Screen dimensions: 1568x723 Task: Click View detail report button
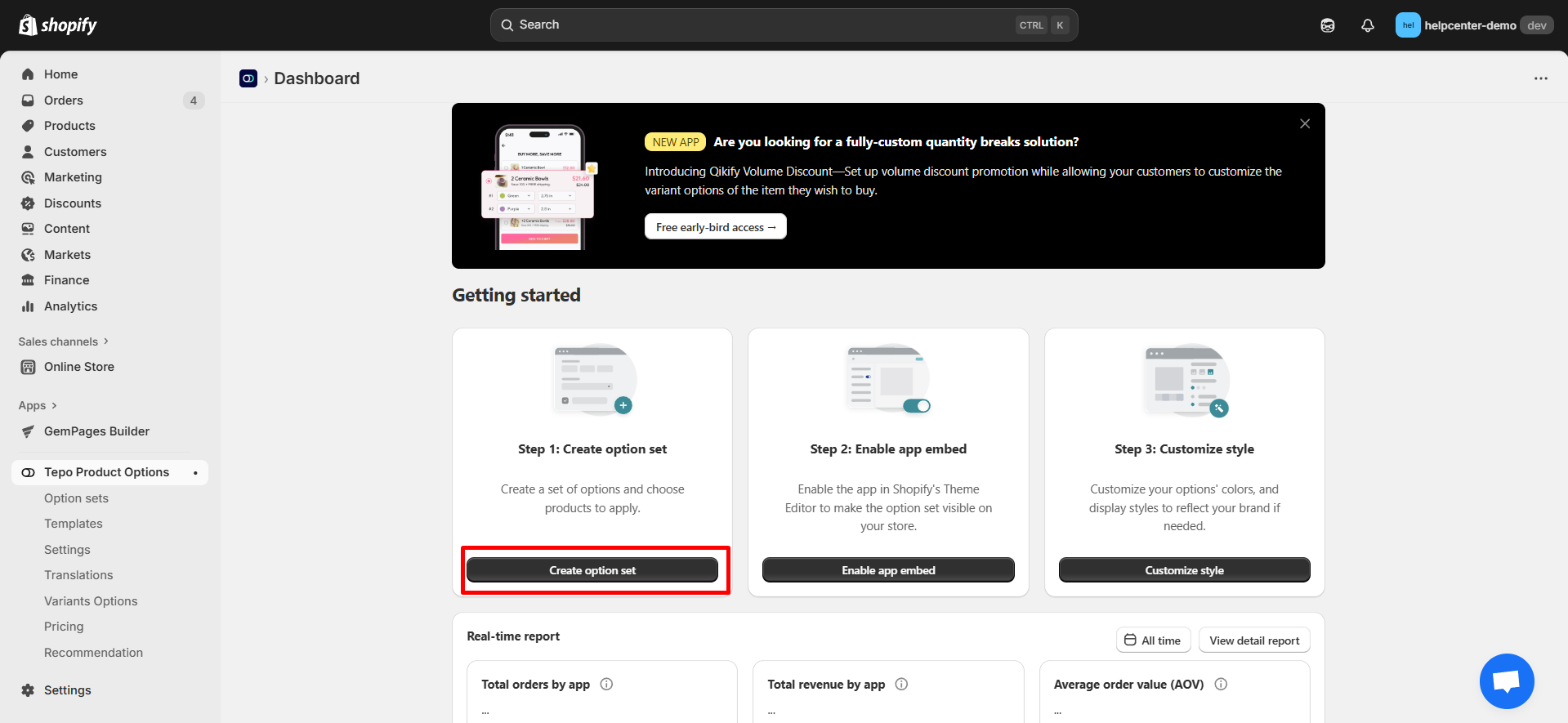tap(1254, 640)
